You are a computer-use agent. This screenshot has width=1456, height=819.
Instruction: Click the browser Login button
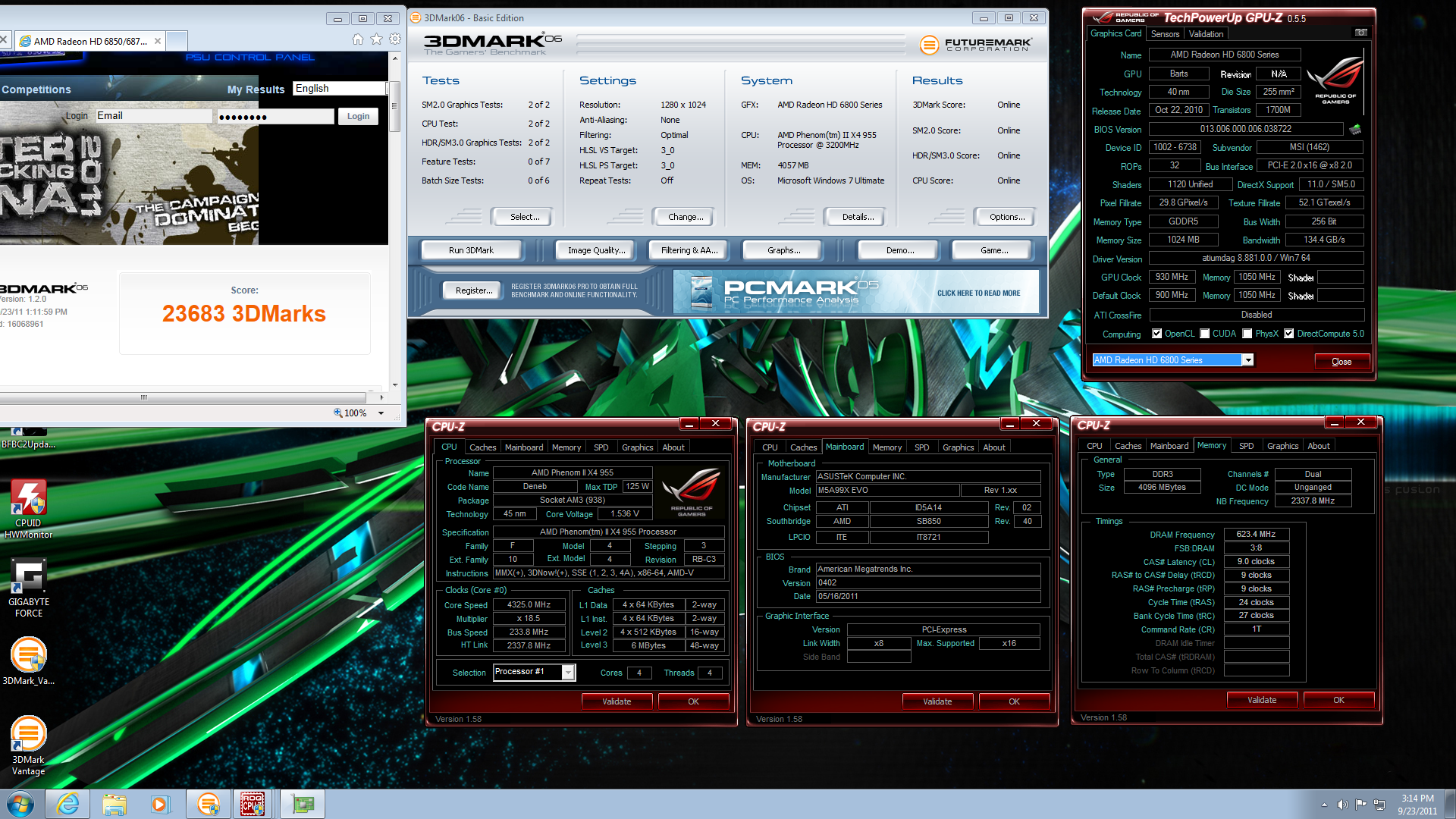click(x=358, y=116)
